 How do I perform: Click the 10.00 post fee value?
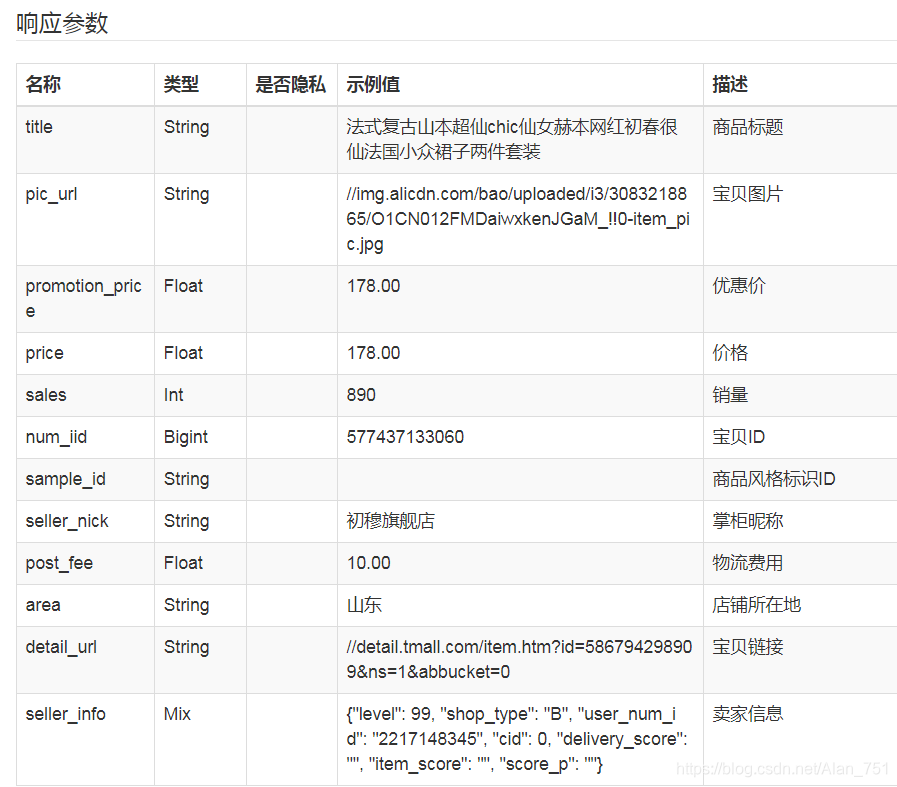(368, 563)
